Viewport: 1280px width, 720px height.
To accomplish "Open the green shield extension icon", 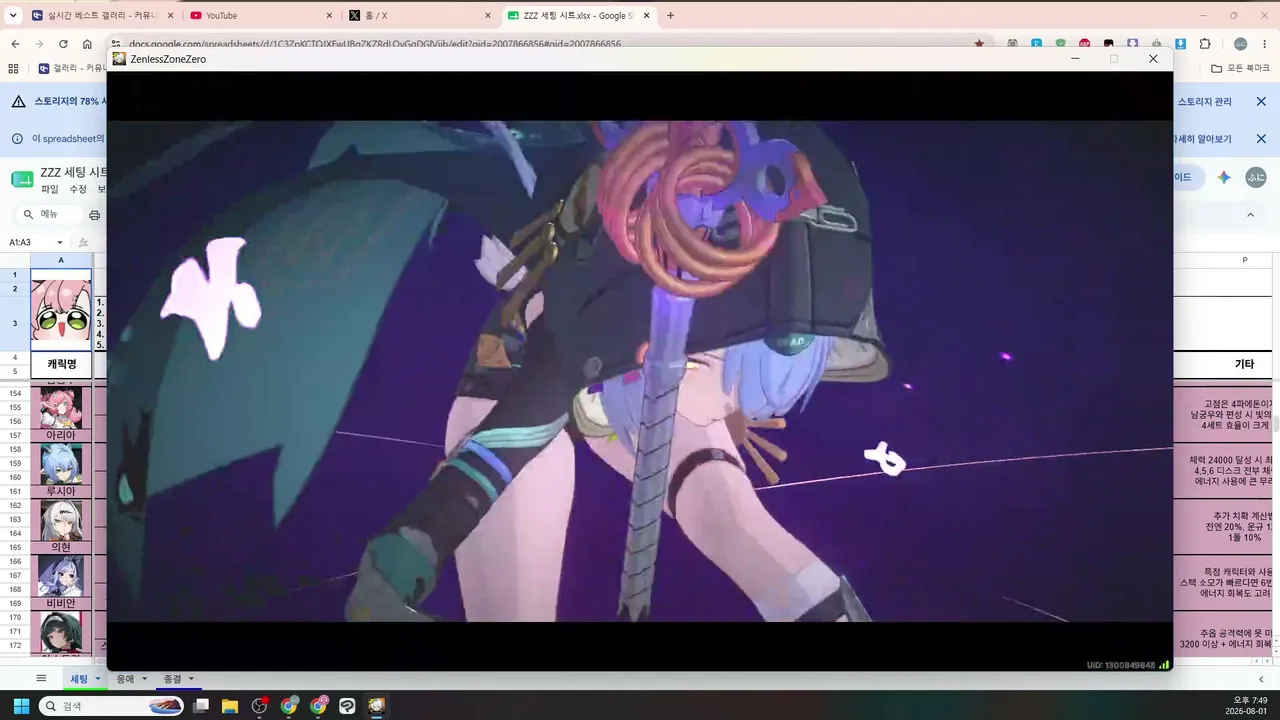I will pos(1061,44).
